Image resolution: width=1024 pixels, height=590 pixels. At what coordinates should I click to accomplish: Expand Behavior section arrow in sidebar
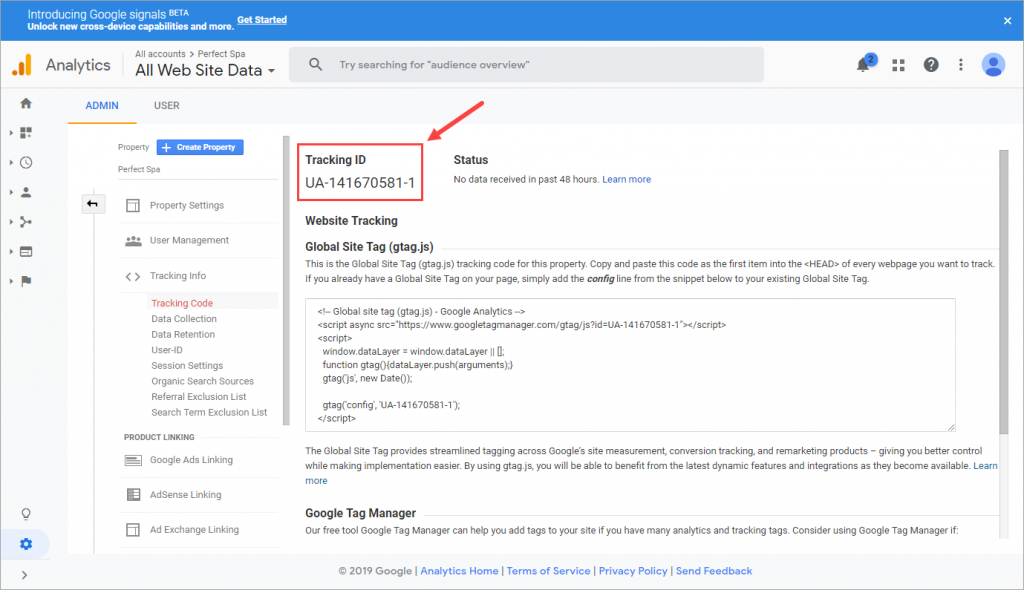(x=11, y=252)
